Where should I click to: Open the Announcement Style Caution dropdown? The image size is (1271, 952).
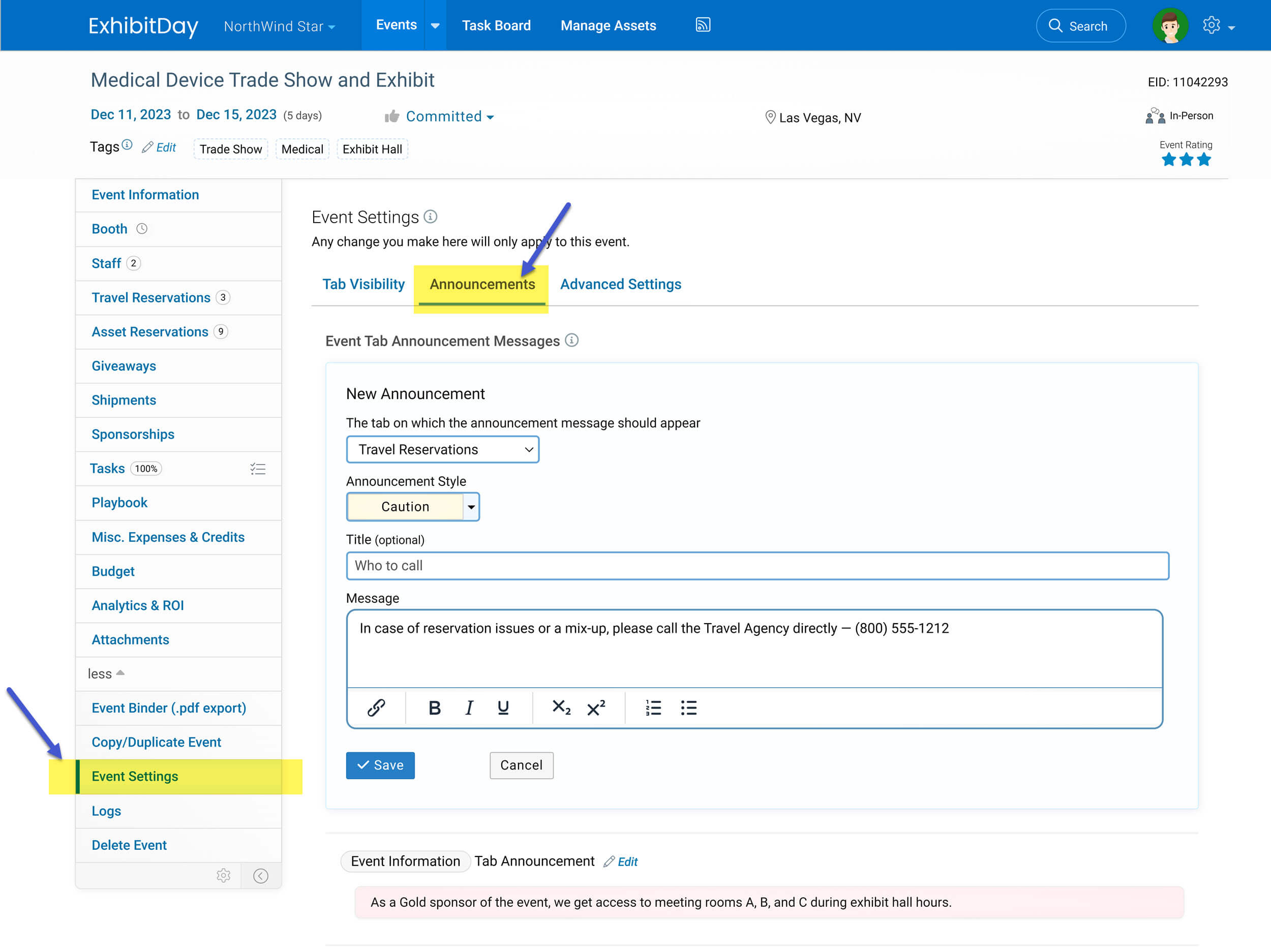[471, 507]
